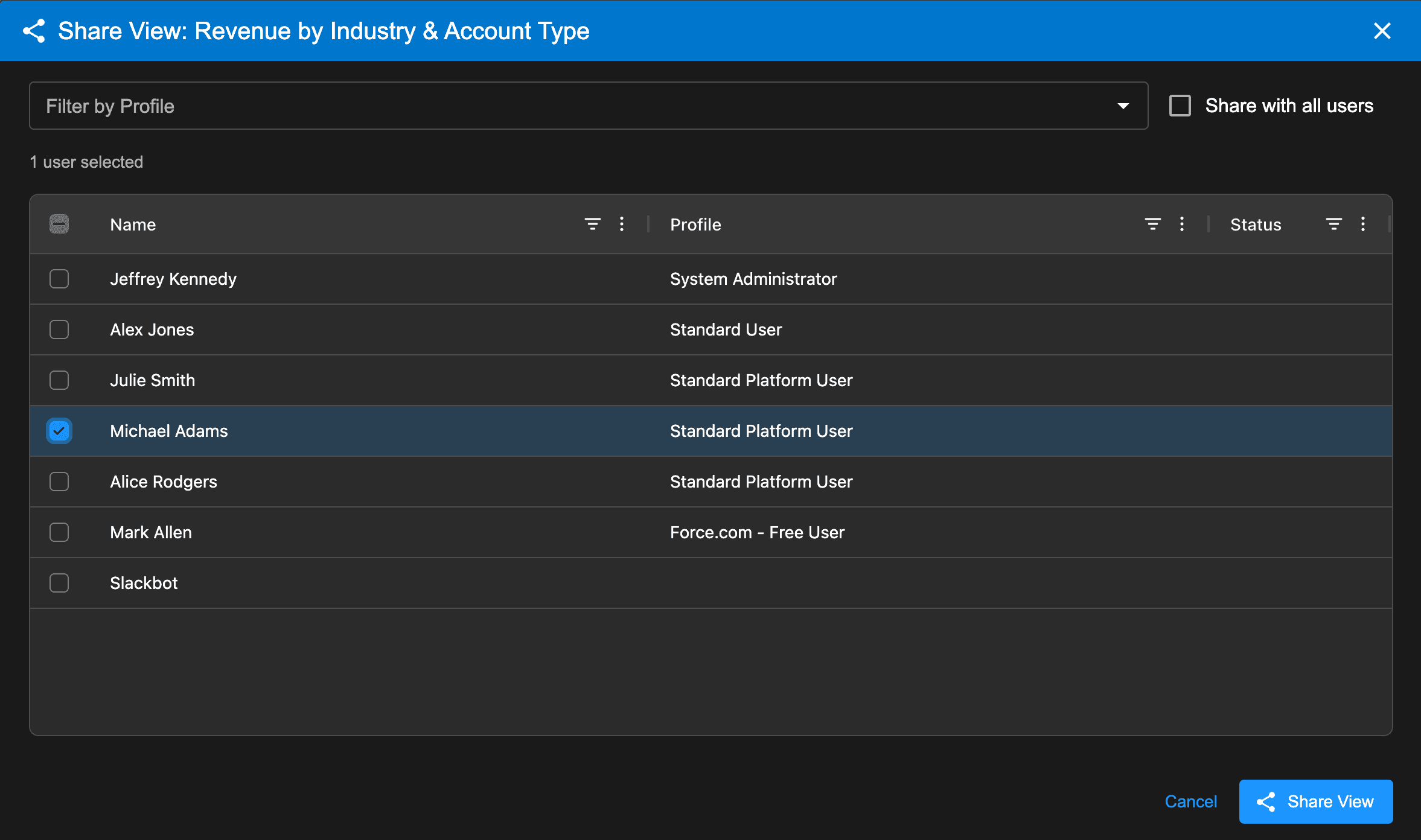Image resolution: width=1421 pixels, height=840 pixels.
Task: Uncheck Michael Adams row checkbox
Action: (x=59, y=431)
